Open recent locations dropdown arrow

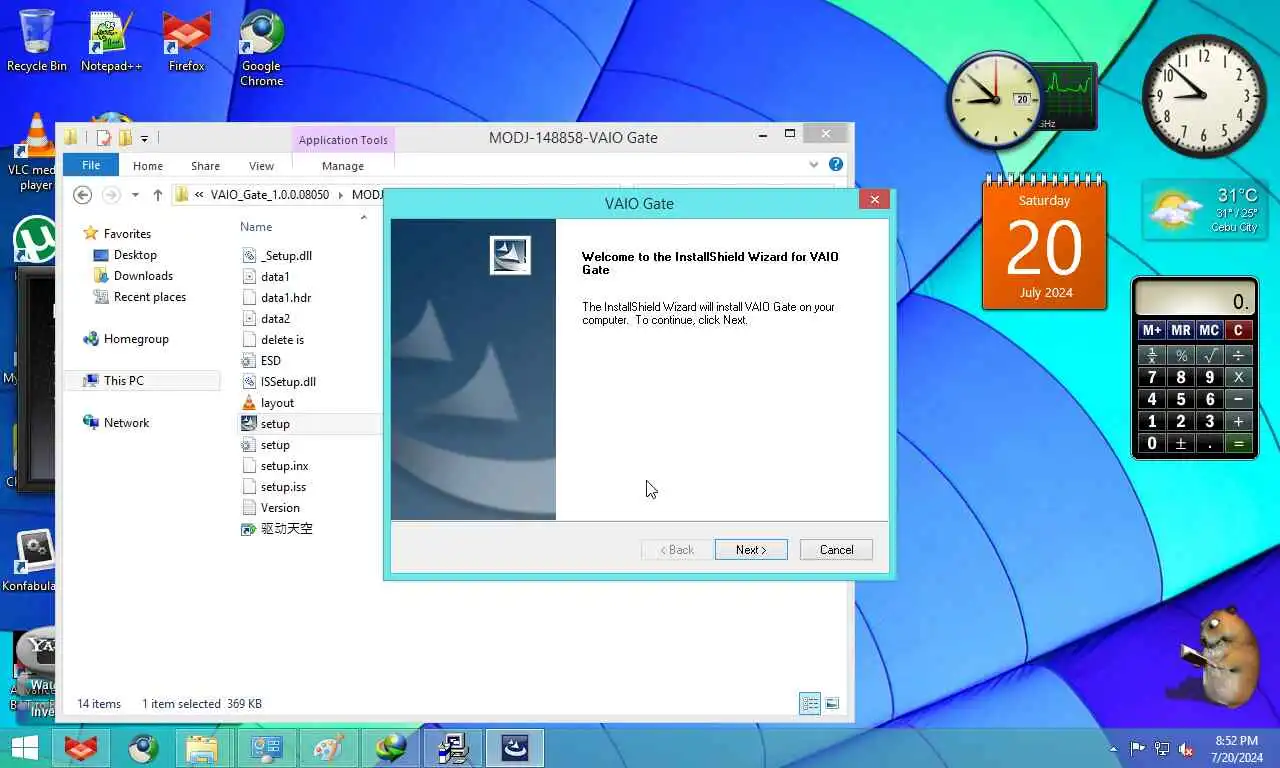click(135, 195)
